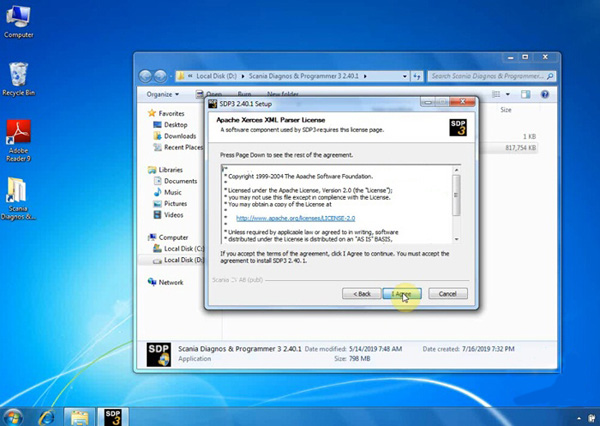Open the Organize menu in Explorer
Screen dimensions: 600x426
[x=163, y=94]
